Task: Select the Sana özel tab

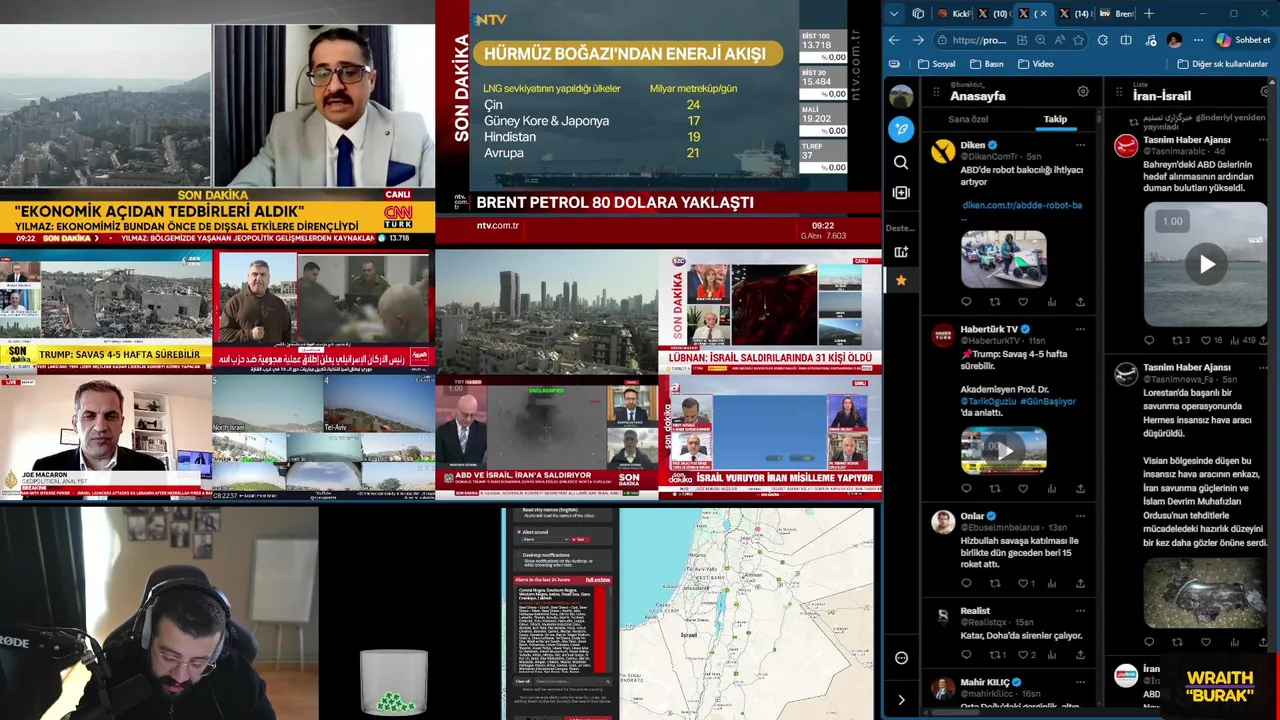Action: 968,119
